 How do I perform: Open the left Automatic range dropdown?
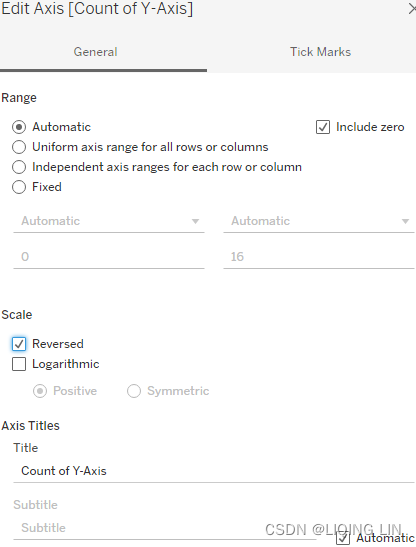[109, 221]
